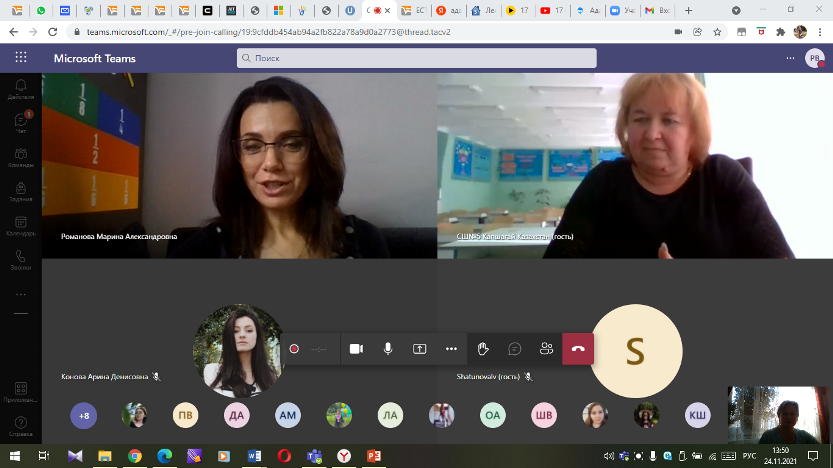Screen dimensions: 833x468
Task: Click the ПВ participant avatar
Action: (x=185, y=415)
